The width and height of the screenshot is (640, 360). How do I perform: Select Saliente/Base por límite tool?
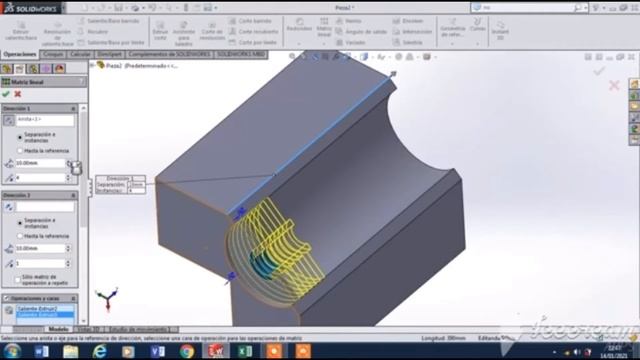pyautogui.click(x=111, y=42)
